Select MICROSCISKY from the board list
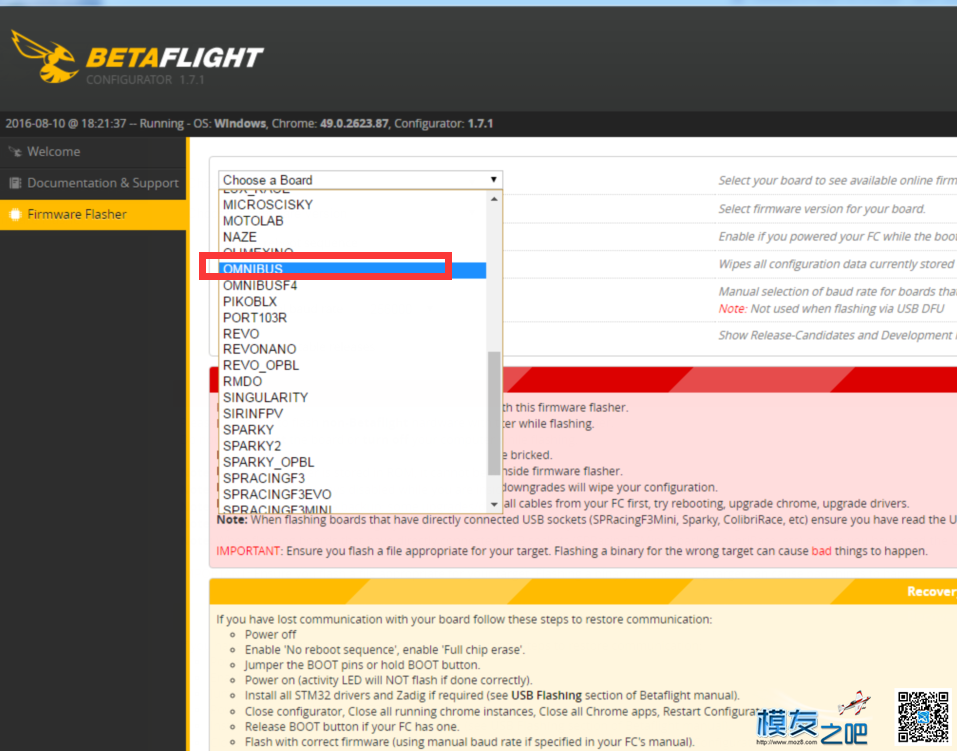Image resolution: width=957 pixels, height=751 pixels. [353, 205]
